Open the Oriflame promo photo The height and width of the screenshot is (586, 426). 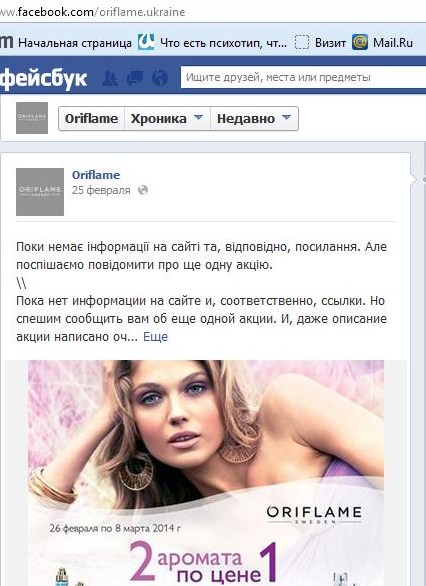(206, 473)
